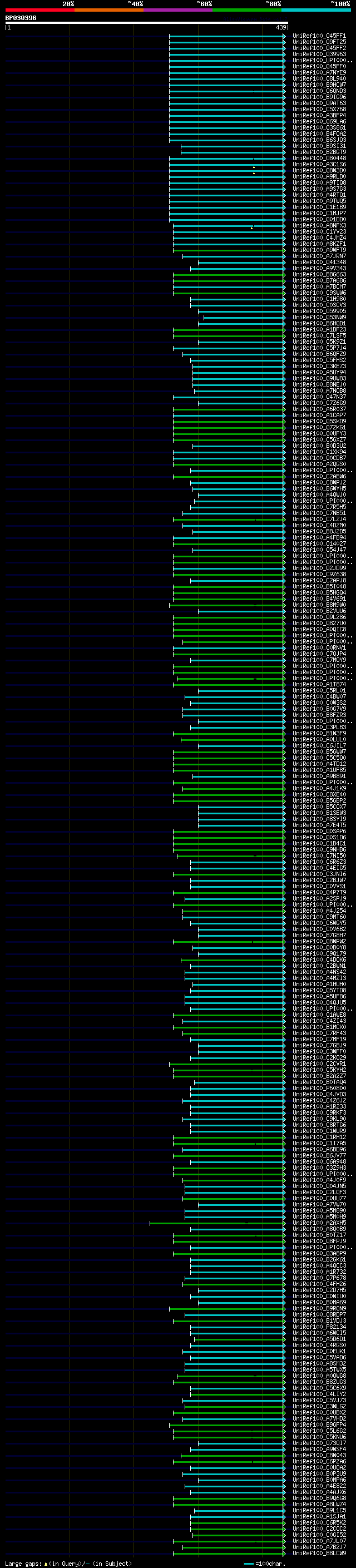Choose sequence UniRef100_B9L1C5
Screen dimensions: 356x1568
(319, 1510)
